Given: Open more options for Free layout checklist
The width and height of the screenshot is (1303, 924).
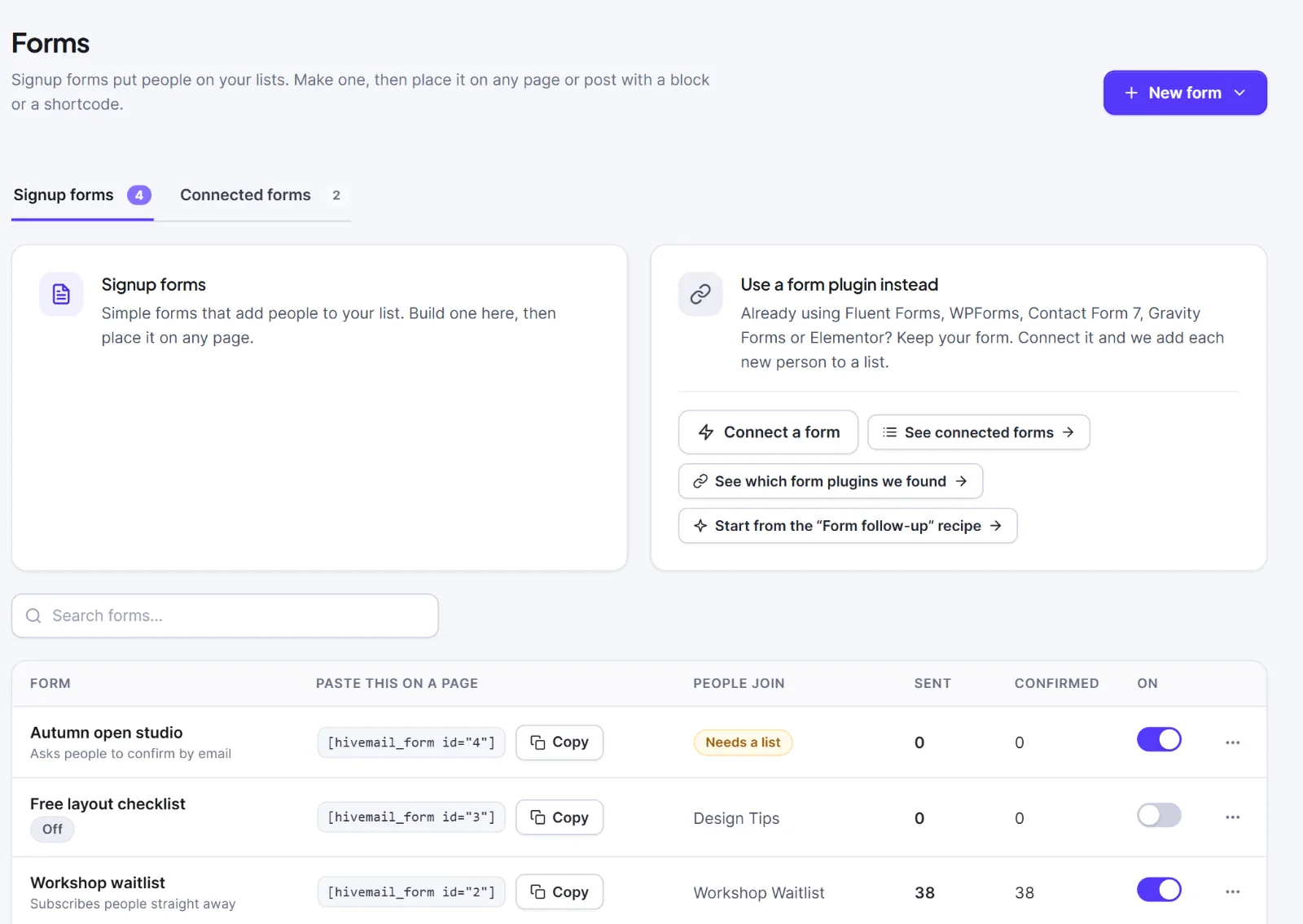Looking at the screenshot, I should tap(1233, 817).
